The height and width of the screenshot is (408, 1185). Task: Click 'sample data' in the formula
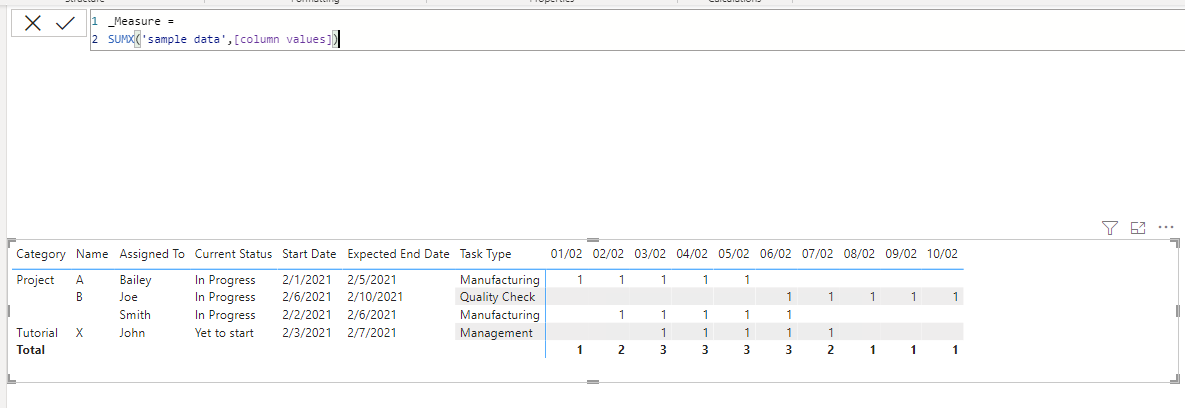click(x=182, y=40)
